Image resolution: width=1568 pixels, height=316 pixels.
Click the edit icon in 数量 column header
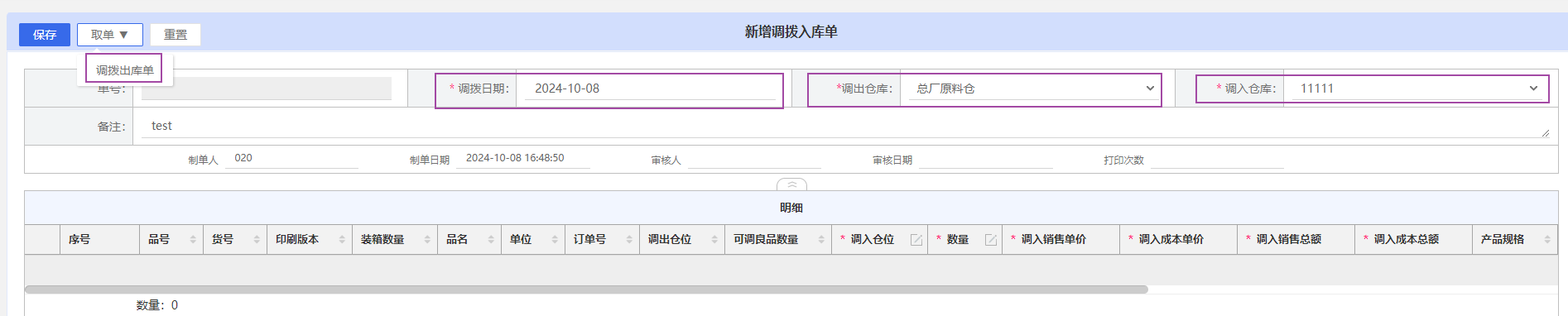pyautogui.click(x=991, y=240)
